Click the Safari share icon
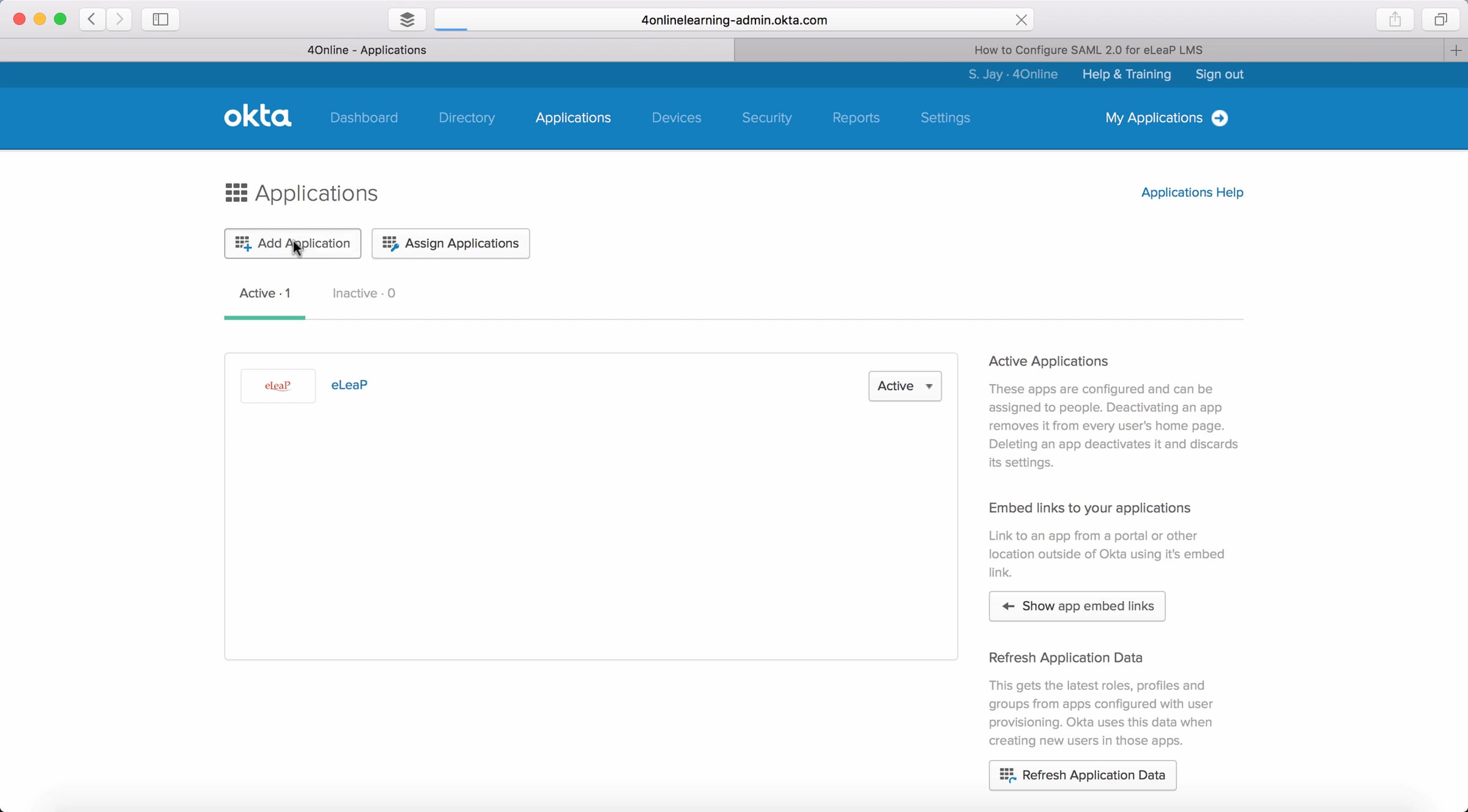The image size is (1468, 812). tap(1395, 20)
